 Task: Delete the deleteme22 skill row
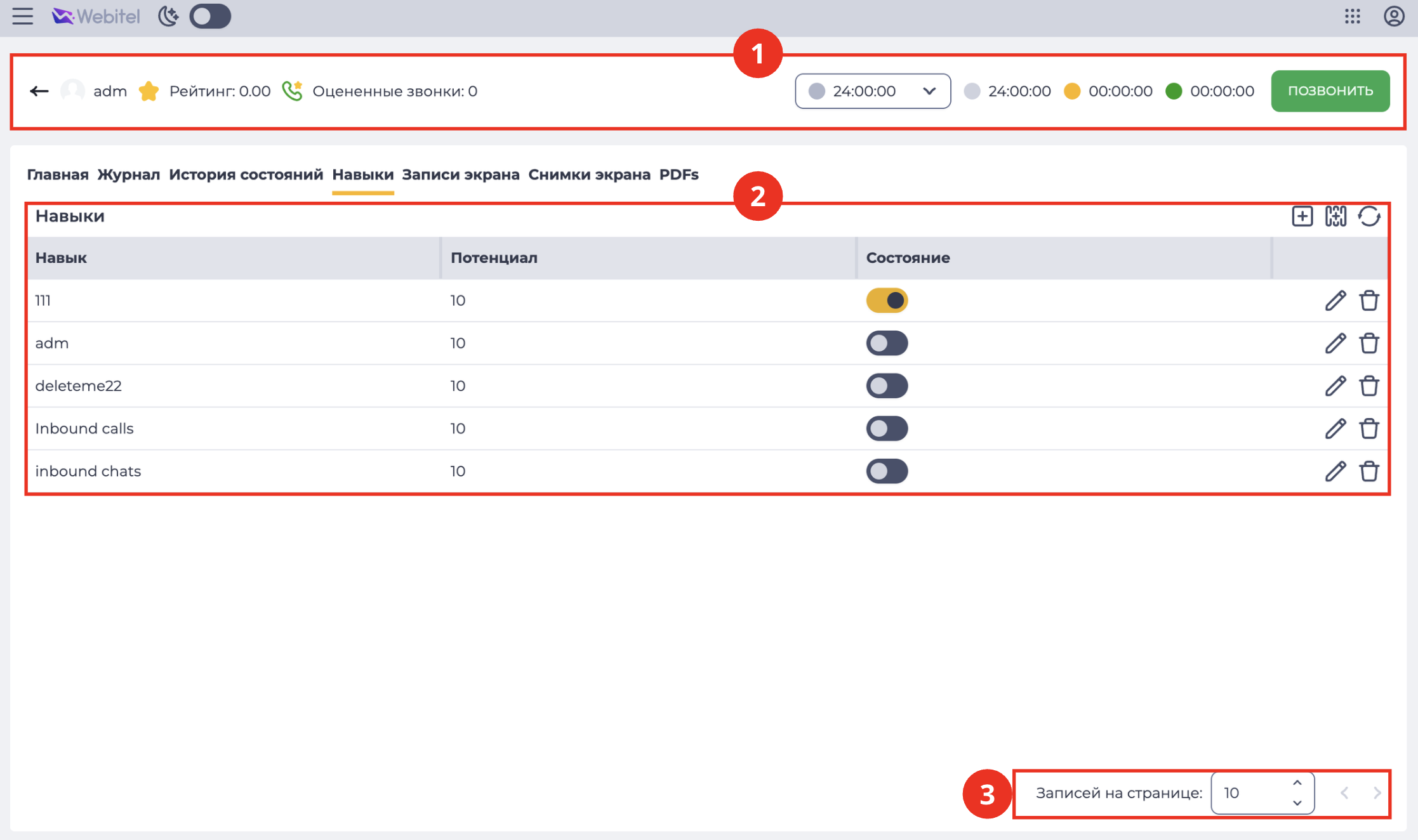(x=1369, y=386)
